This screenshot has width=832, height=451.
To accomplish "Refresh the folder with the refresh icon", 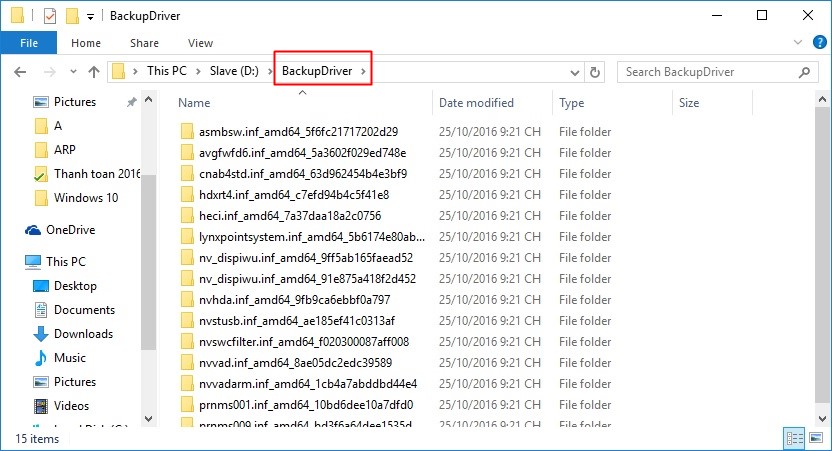I will (595, 72).
